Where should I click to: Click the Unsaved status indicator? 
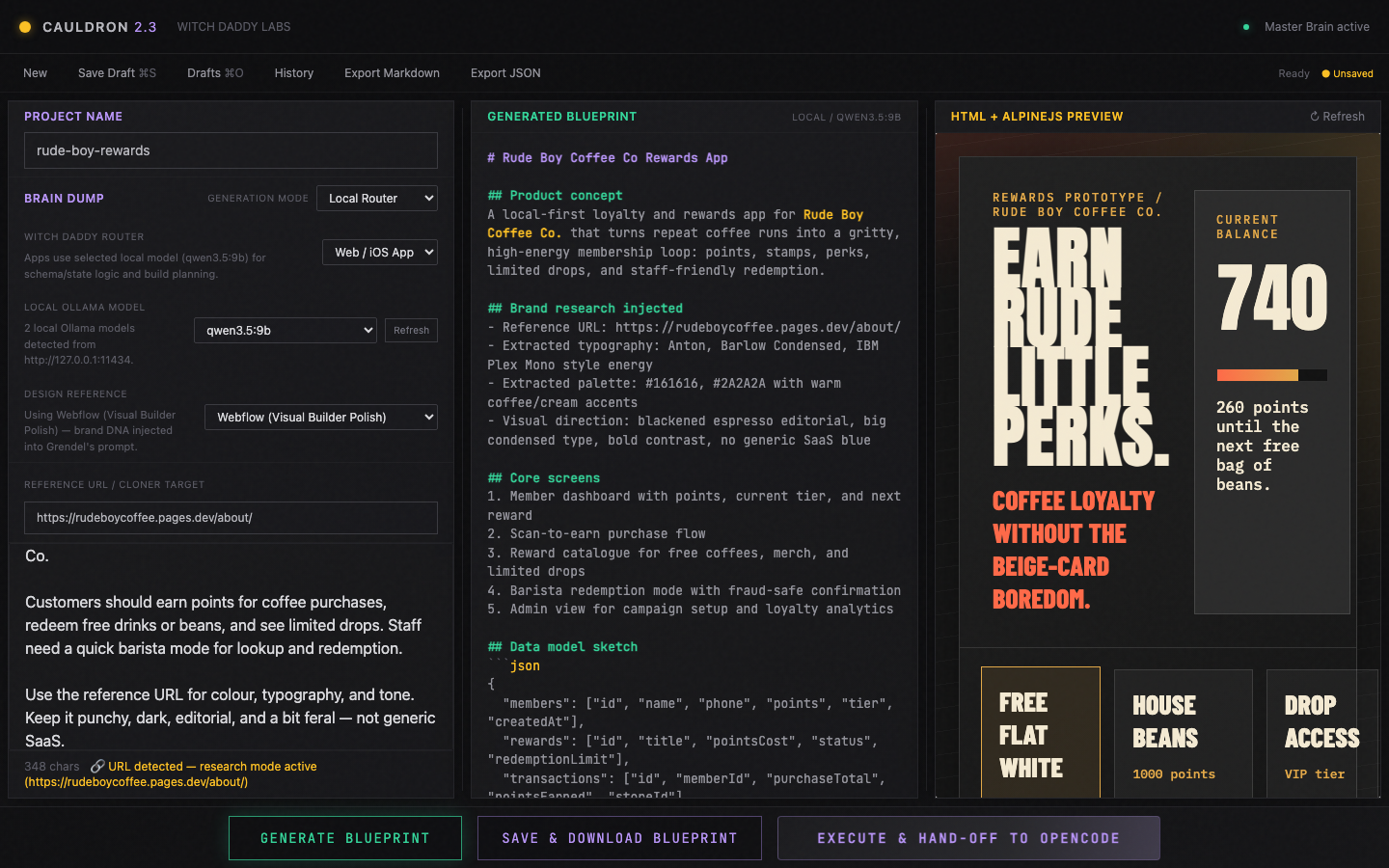[1348, 73]
